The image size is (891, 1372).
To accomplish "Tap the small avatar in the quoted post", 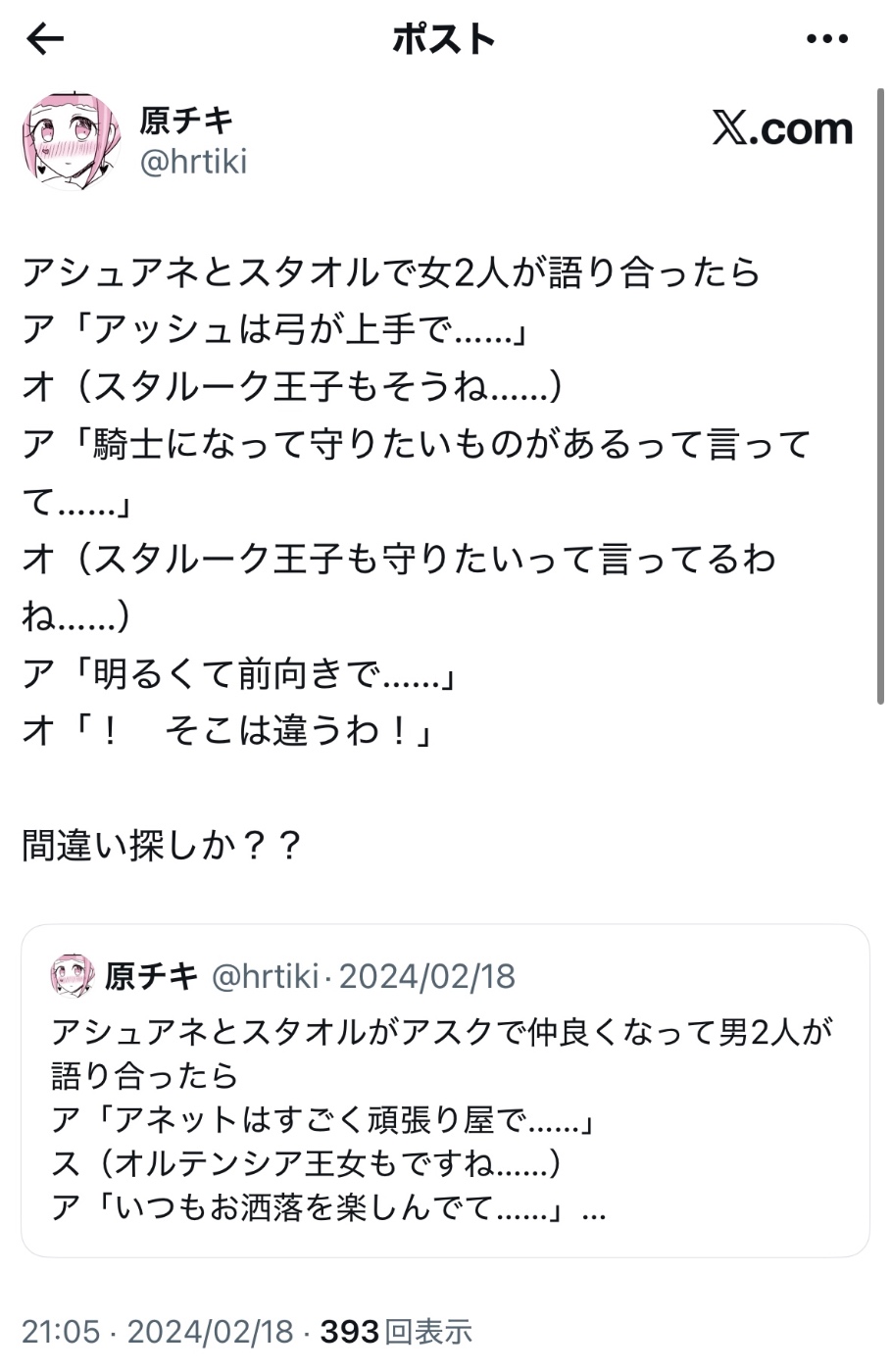I will point(73,975).
